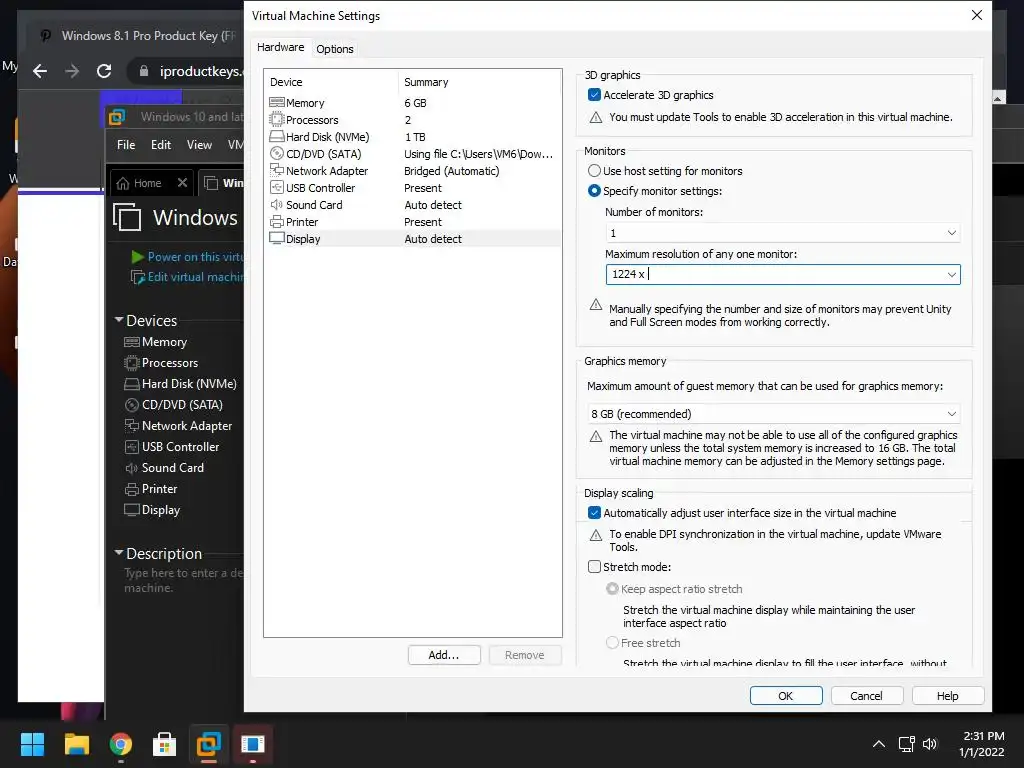Toggle Accelerate 3D graphics checkbox
1024x768 pixels.
(594, 95)
